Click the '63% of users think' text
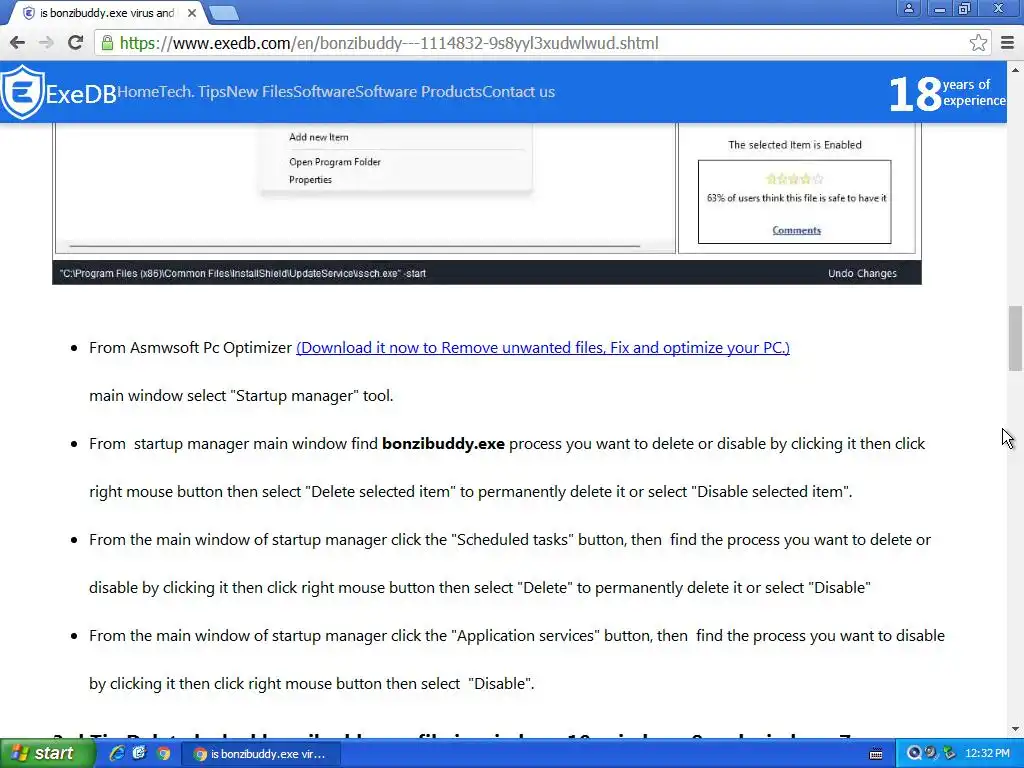 click(796, 198)
